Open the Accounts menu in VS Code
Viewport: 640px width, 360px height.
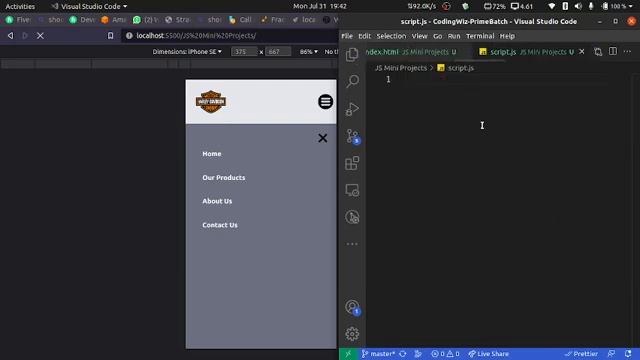coord(352,307)
